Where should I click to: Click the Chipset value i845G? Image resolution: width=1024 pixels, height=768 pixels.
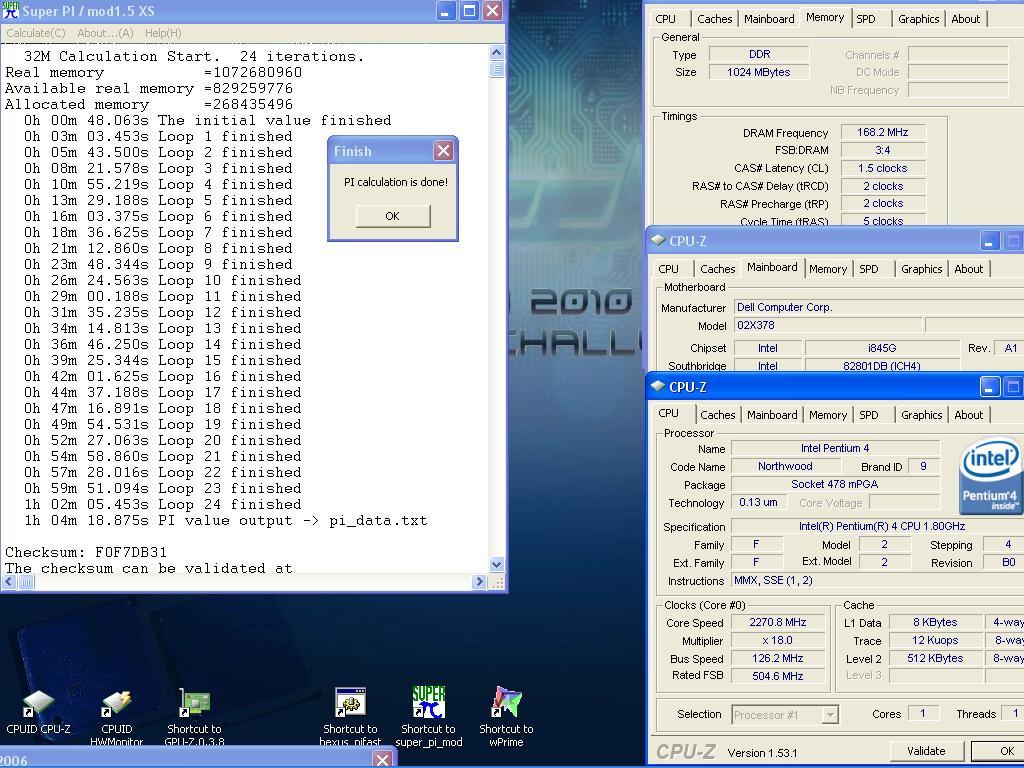(882, 348)
